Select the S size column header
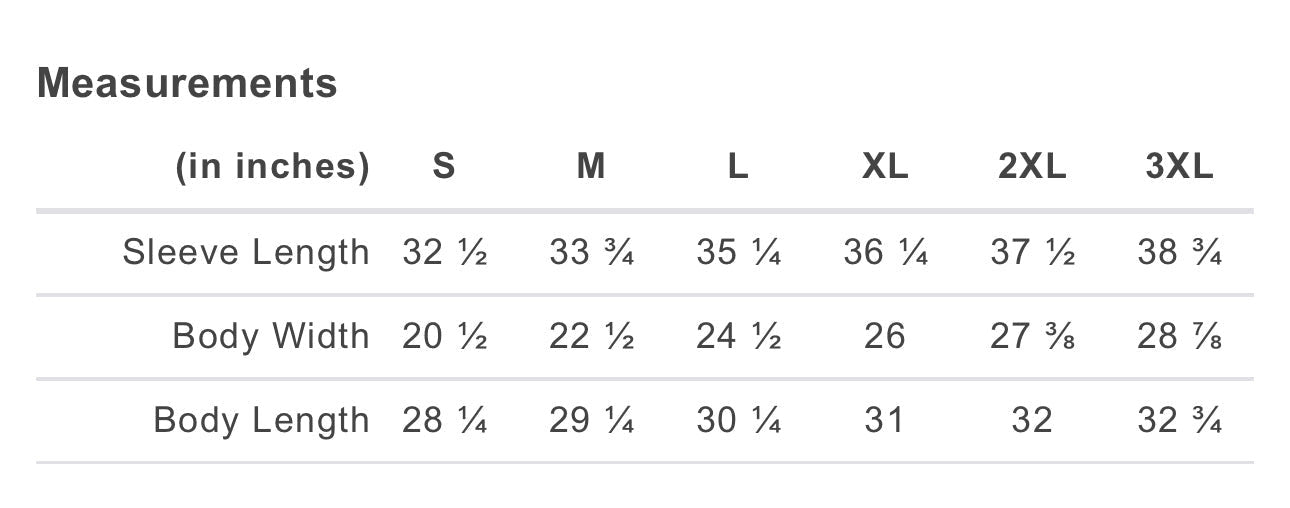Screen dimensions: 1290x508 point(444,166)
